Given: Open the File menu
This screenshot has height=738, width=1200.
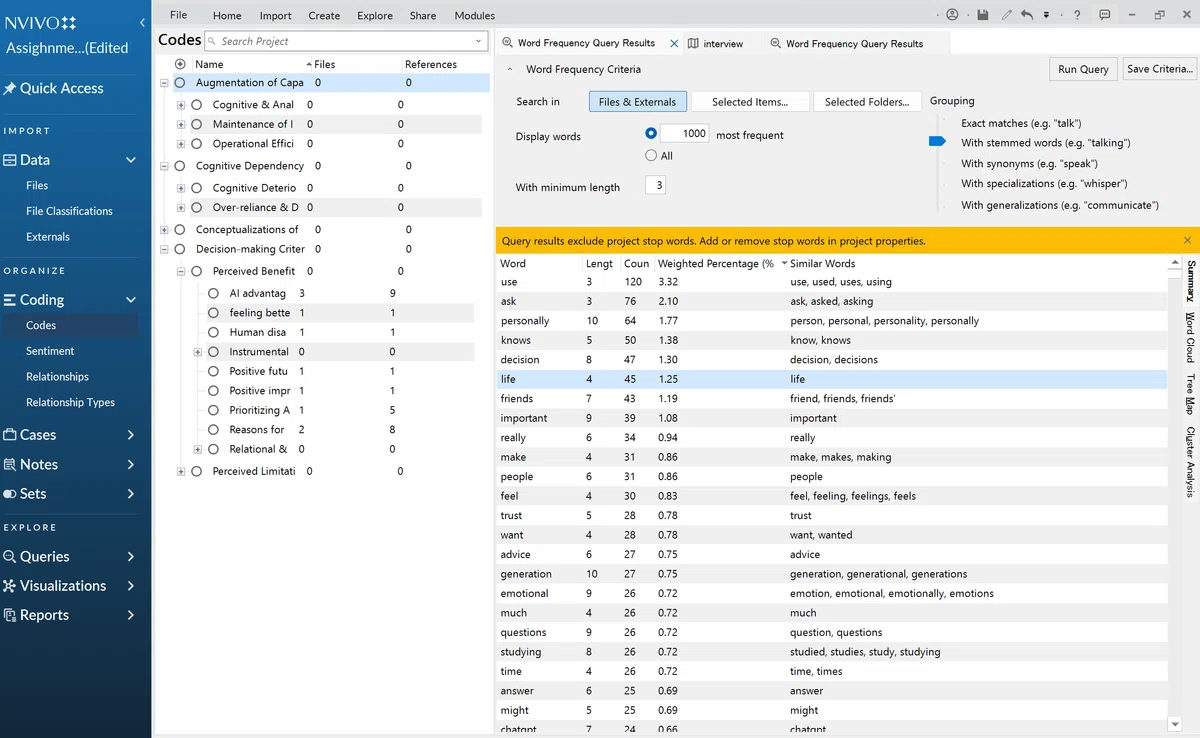Looking at the screenshot, I should click(x=178, y=15).
